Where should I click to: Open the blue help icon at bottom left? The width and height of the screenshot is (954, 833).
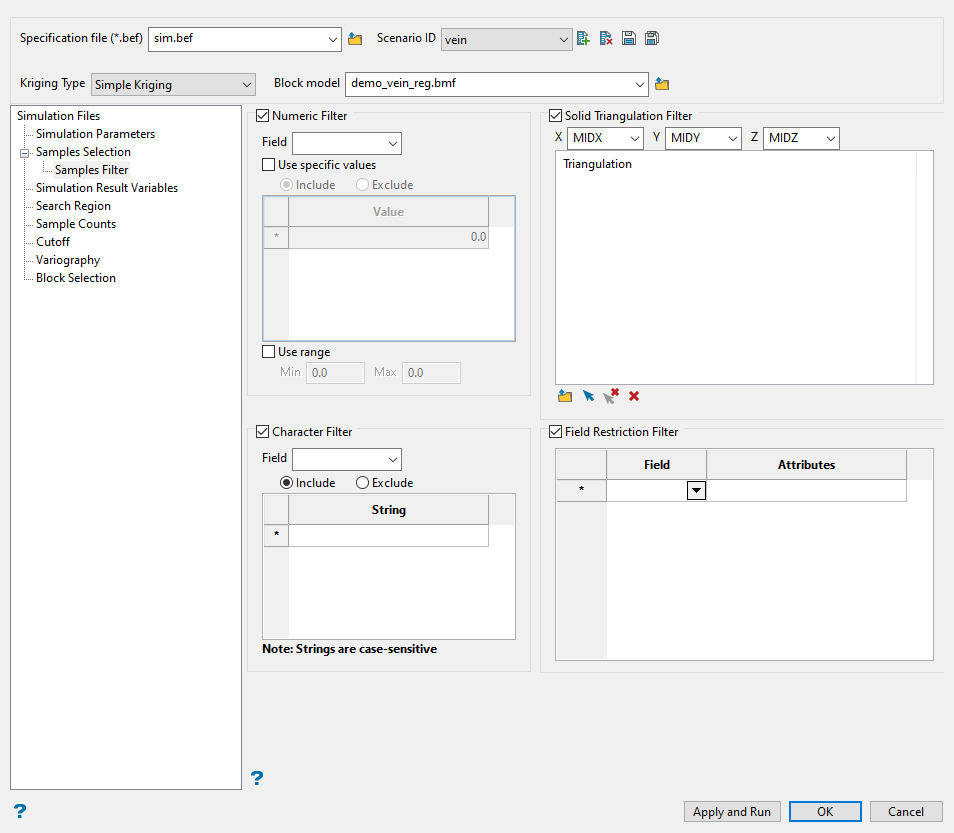(19, 810)
